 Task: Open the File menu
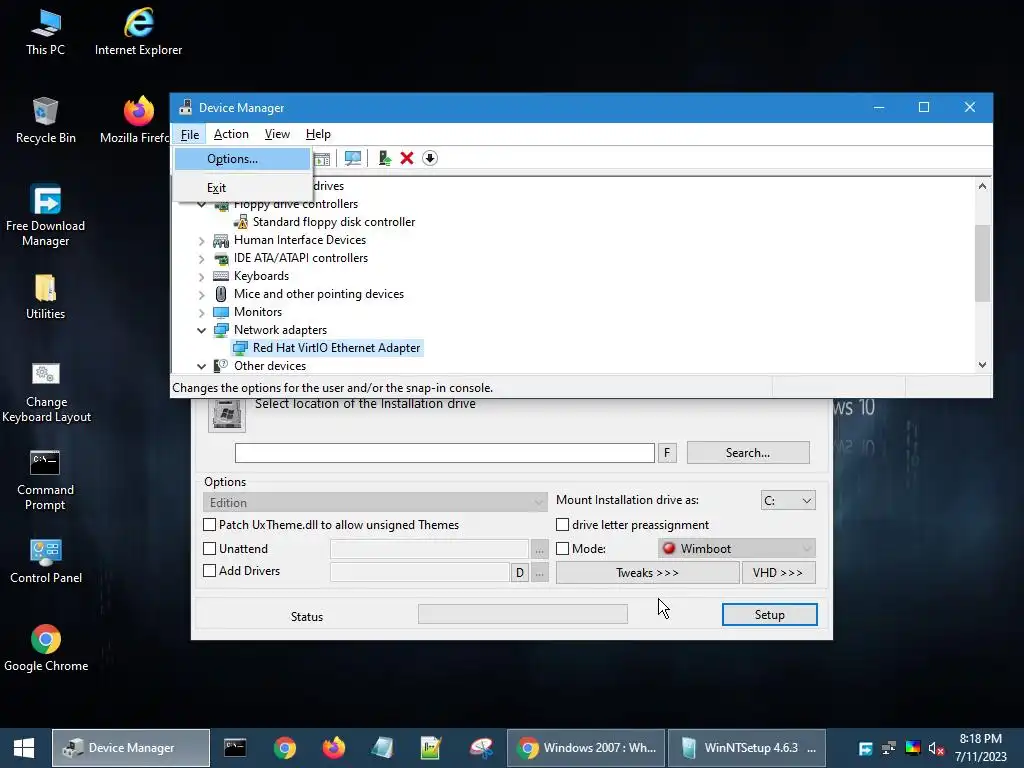[x=190, y=135]
